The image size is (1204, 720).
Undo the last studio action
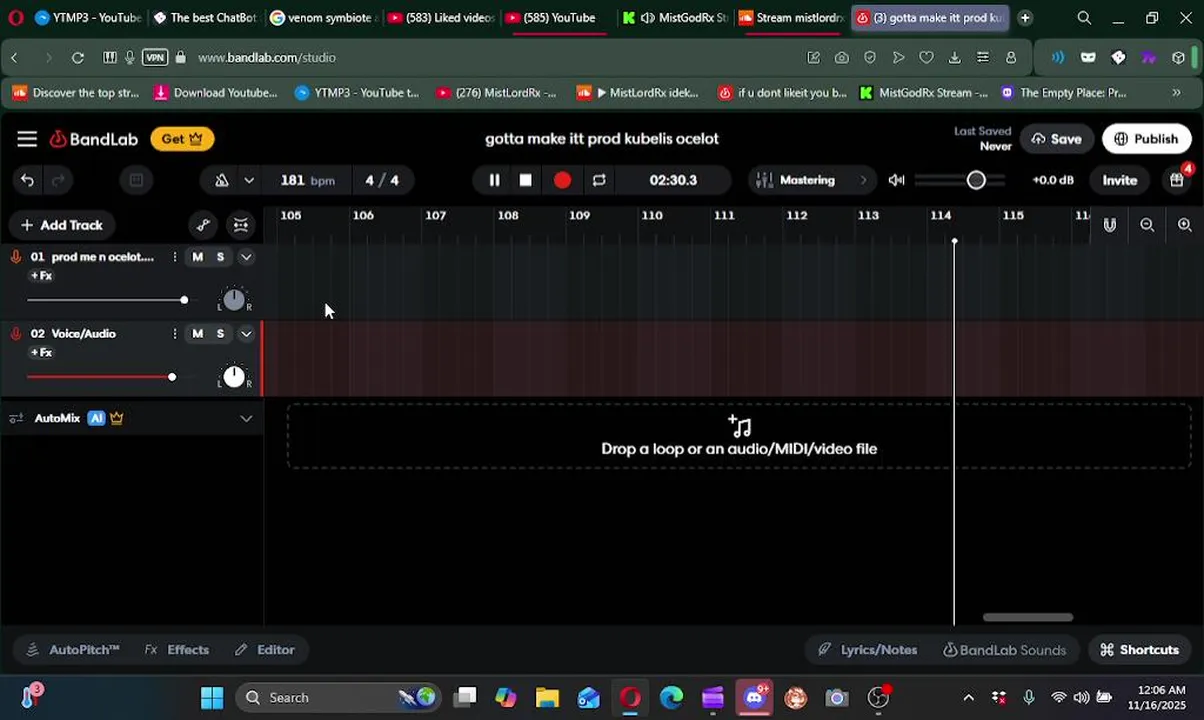27,180
